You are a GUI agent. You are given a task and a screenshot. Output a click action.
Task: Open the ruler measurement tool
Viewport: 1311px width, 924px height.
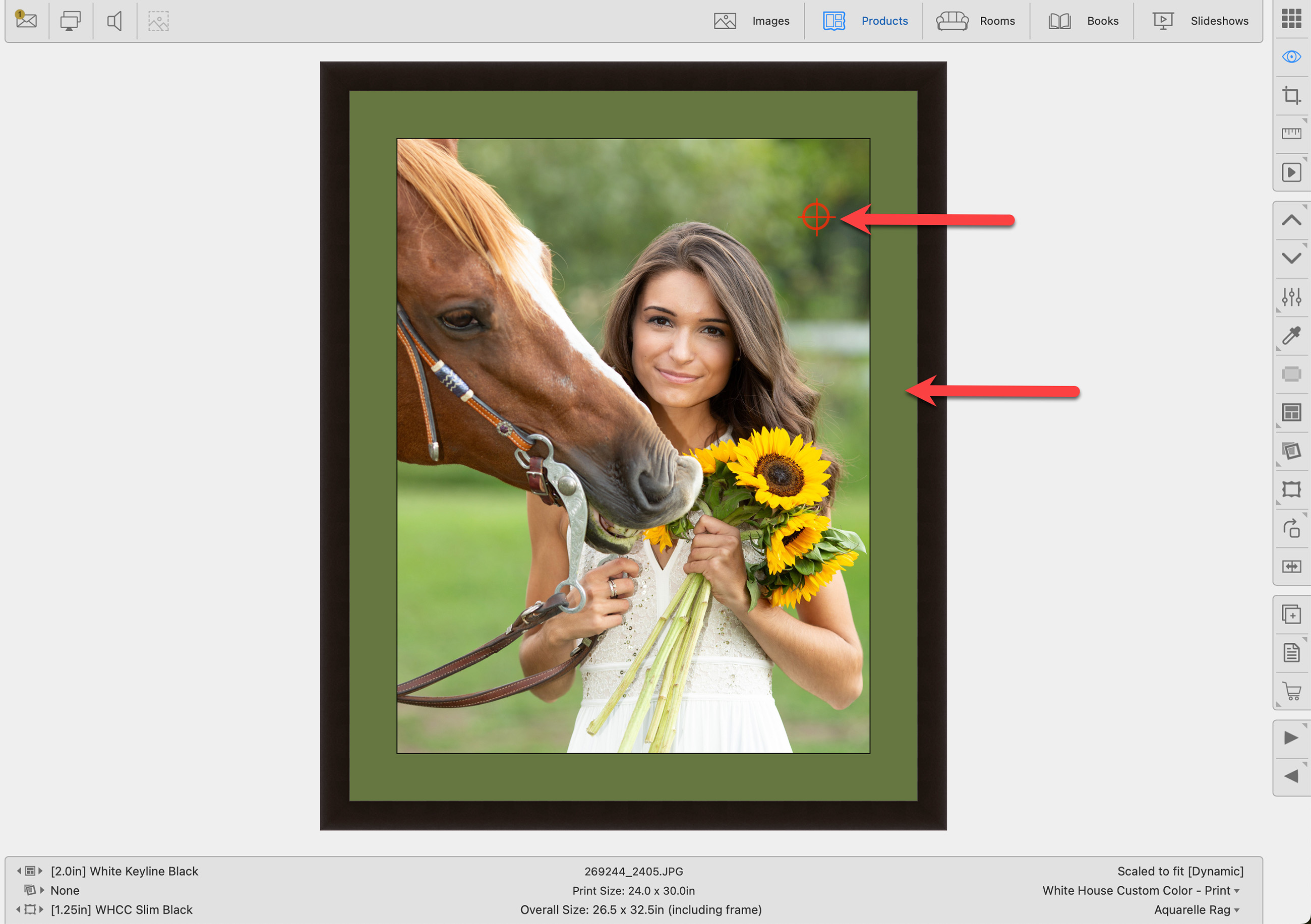[x=1291, y=134]
